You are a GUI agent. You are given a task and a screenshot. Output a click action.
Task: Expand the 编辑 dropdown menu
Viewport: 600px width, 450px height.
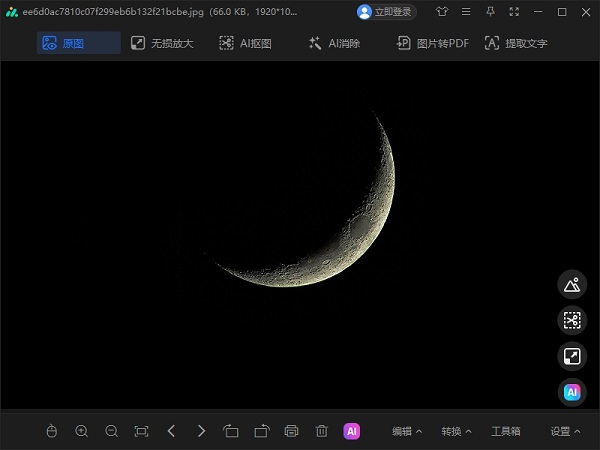tap(406, 431)
